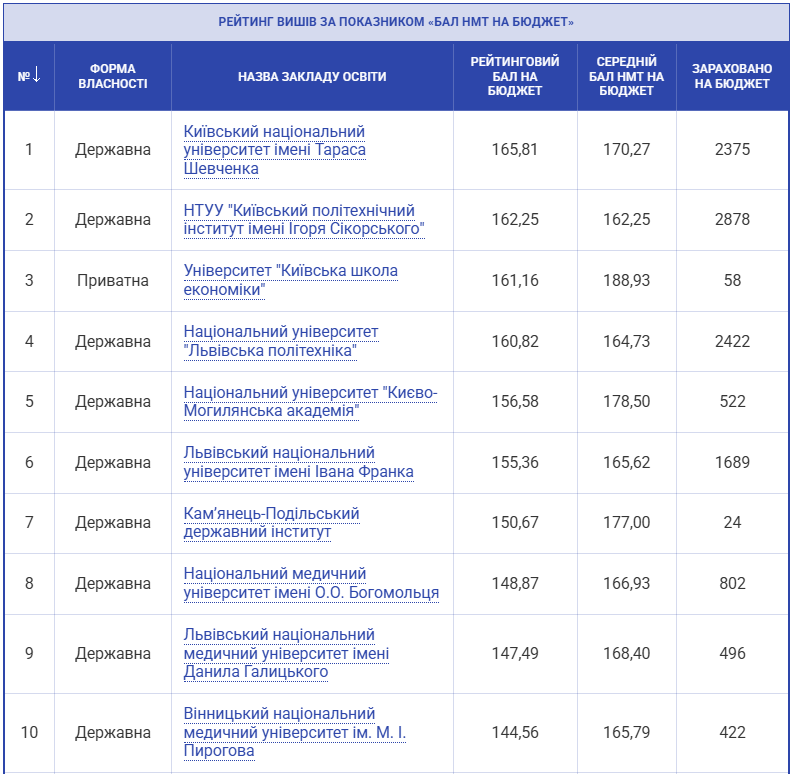Select the 188,93 average score cell
Image resolution: width=790 pixels, height=774 pixels.
[x=626, y=280]
